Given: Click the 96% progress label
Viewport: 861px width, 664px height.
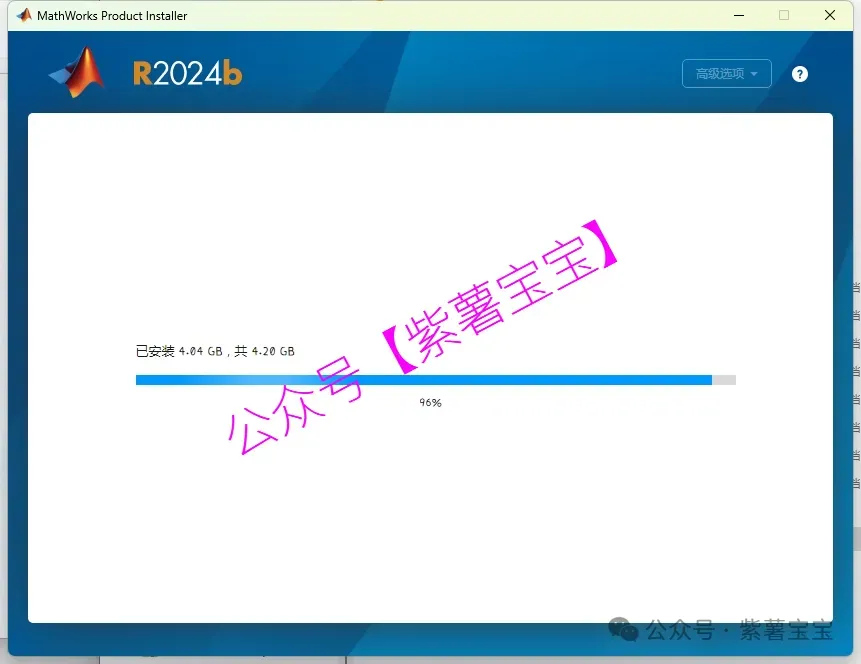Looking at the screenshot, I should [430, 403].
